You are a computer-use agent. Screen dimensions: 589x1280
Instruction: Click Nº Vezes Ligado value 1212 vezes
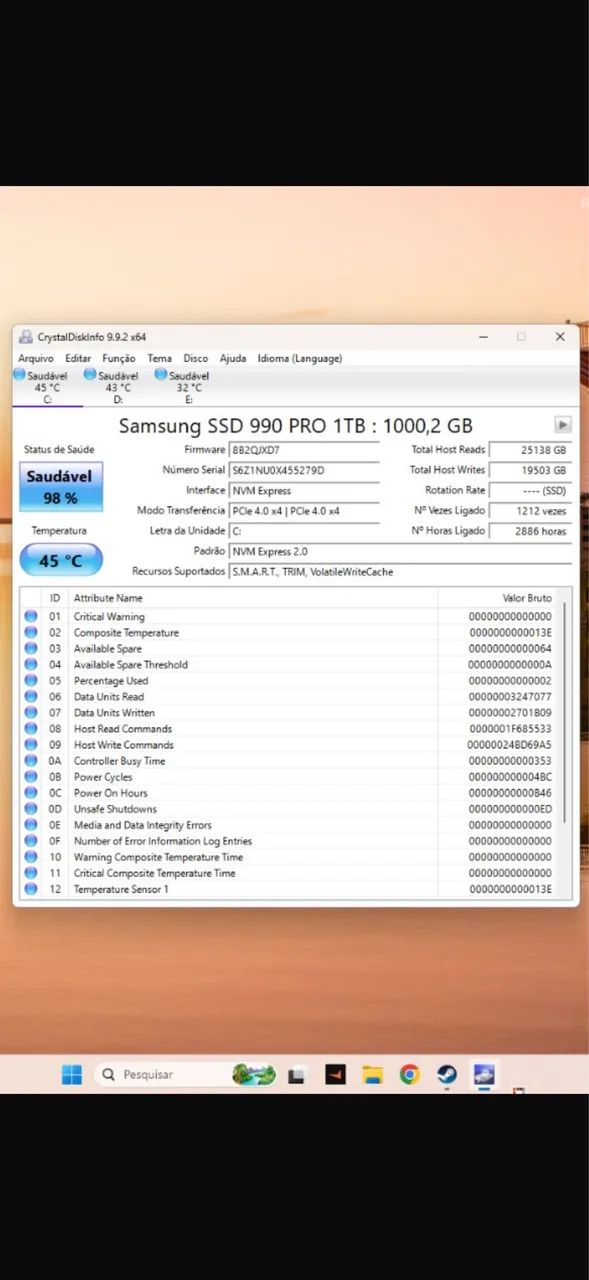tap(530, 511)
